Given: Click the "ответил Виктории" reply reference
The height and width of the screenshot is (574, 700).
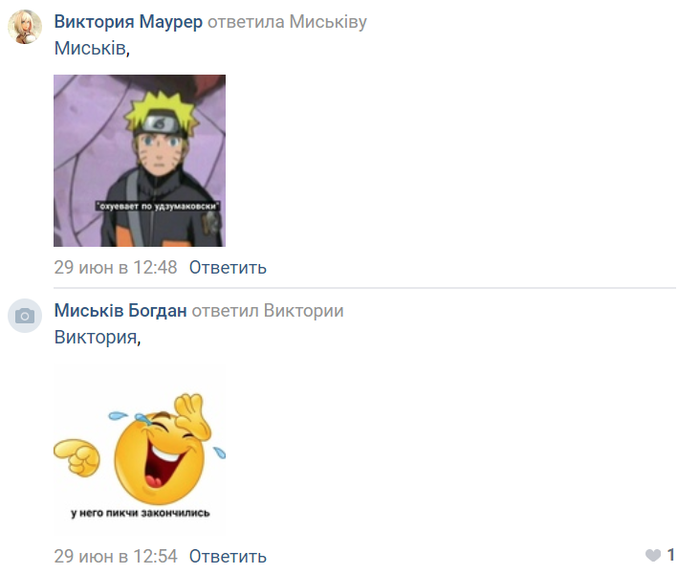Looking at the screenshot, I should pos(267,311).
